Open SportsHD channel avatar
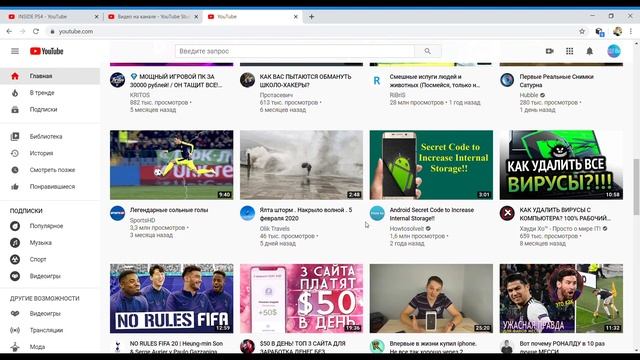640x360 pixels. 117,213
